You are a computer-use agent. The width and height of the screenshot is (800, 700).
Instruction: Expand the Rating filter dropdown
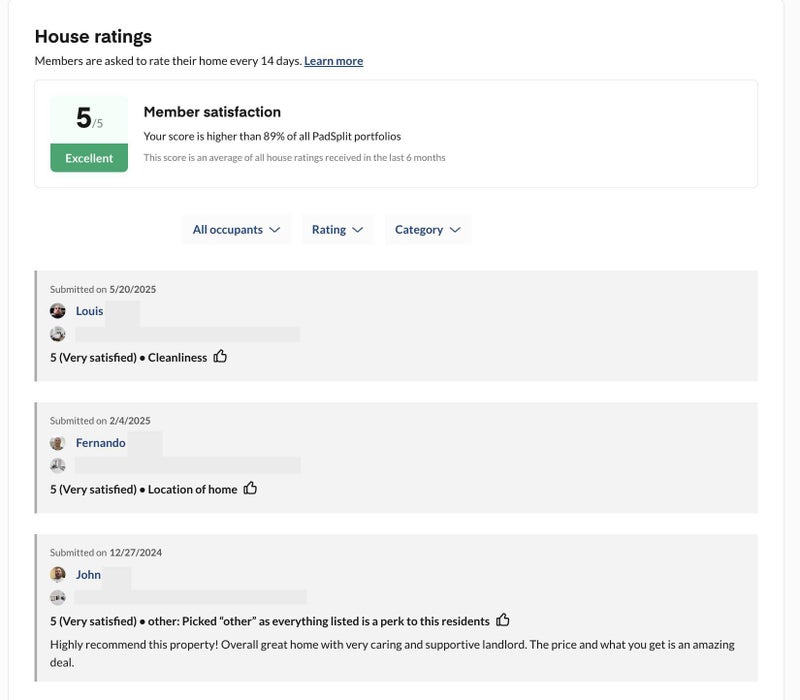(x=337, y=230)
